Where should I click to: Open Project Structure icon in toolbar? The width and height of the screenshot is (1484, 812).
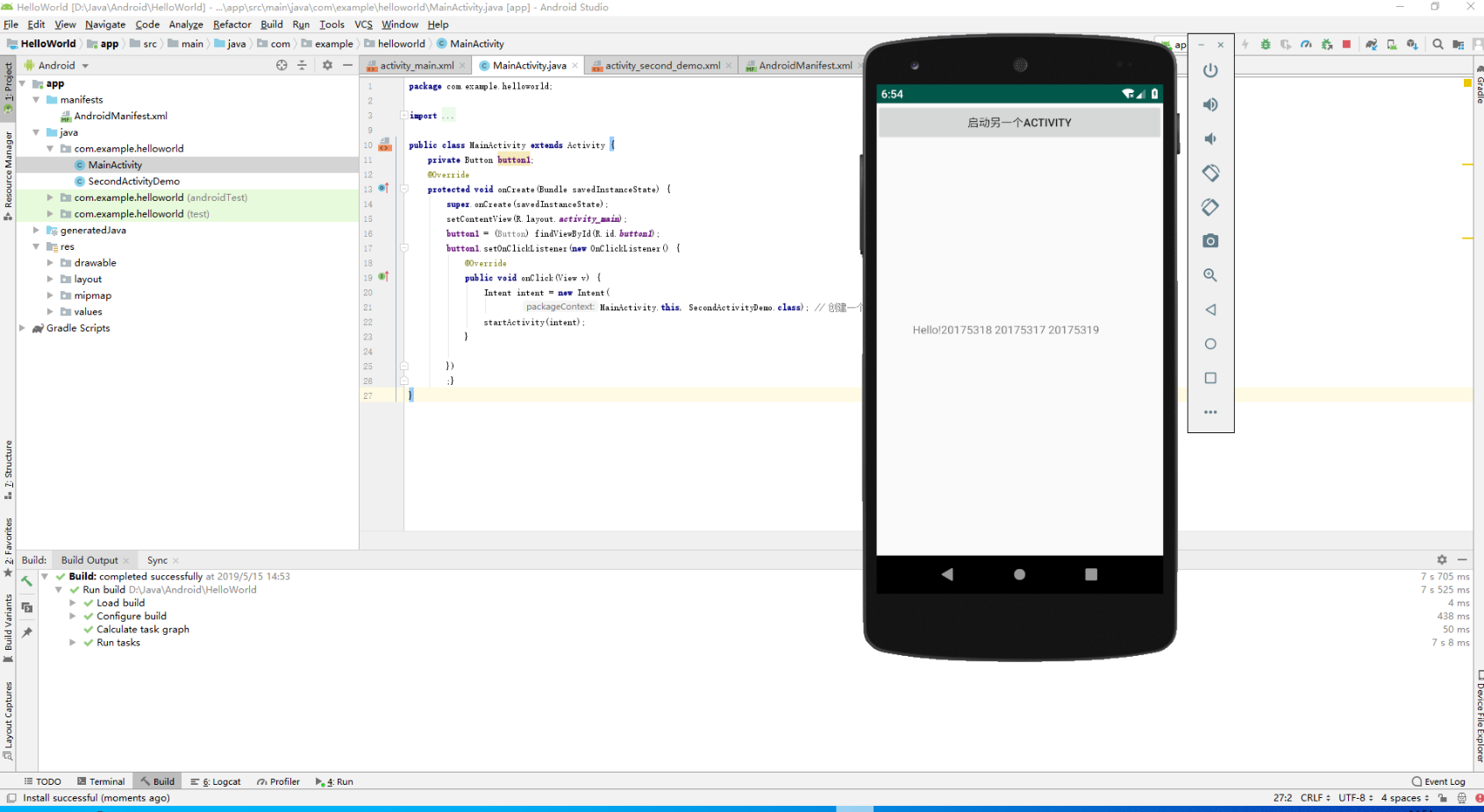[1459, 44]
